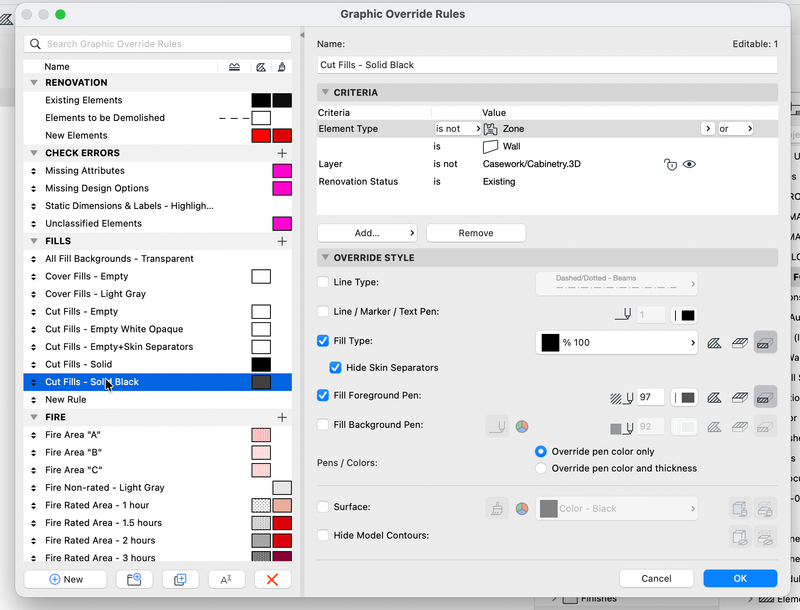Enable Fill Background Pen checkbox
Viewport: 800px width, 610px height.
[x=322, y=424]
